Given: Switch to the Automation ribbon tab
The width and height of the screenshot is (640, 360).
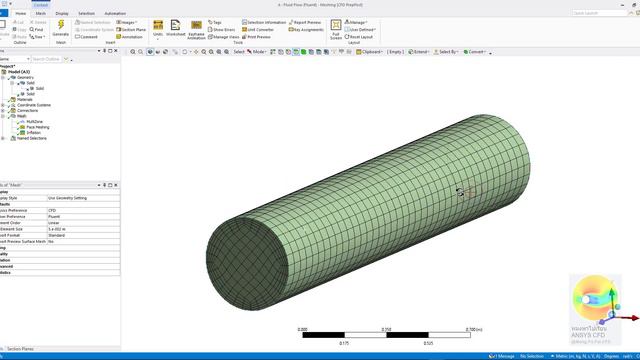Looking at the screenshot, I should [x=115, y=13].
